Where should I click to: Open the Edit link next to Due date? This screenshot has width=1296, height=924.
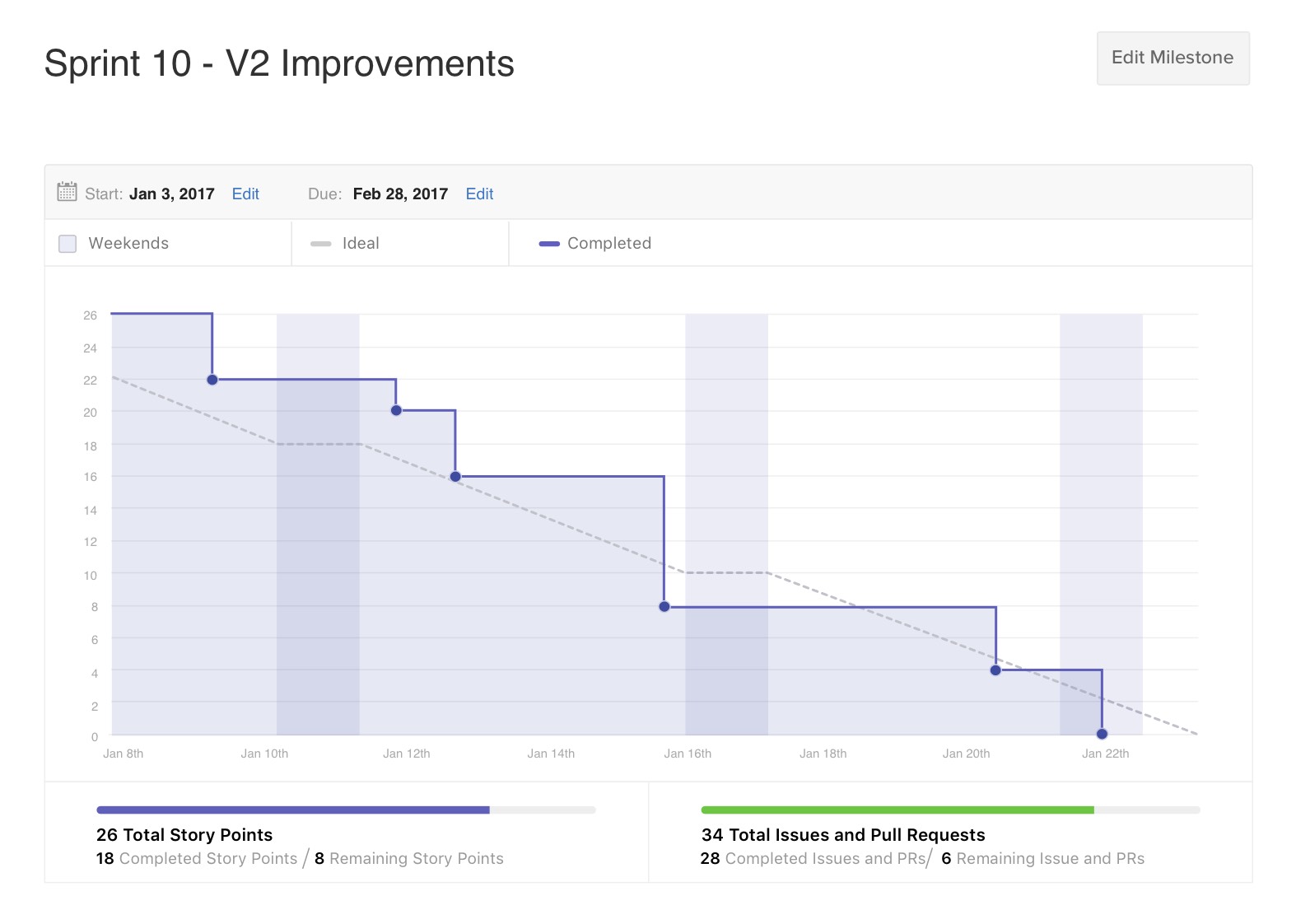[x=479, y=194]
